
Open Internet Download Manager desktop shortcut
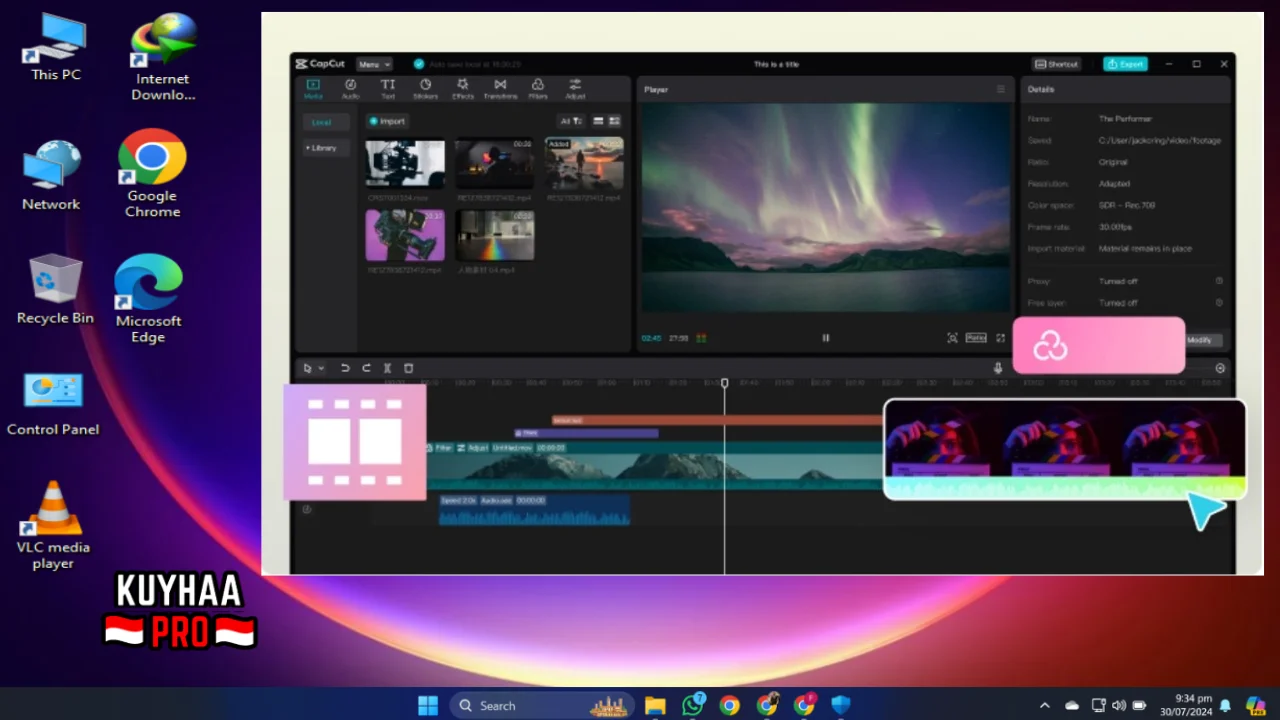click(163, 57)
